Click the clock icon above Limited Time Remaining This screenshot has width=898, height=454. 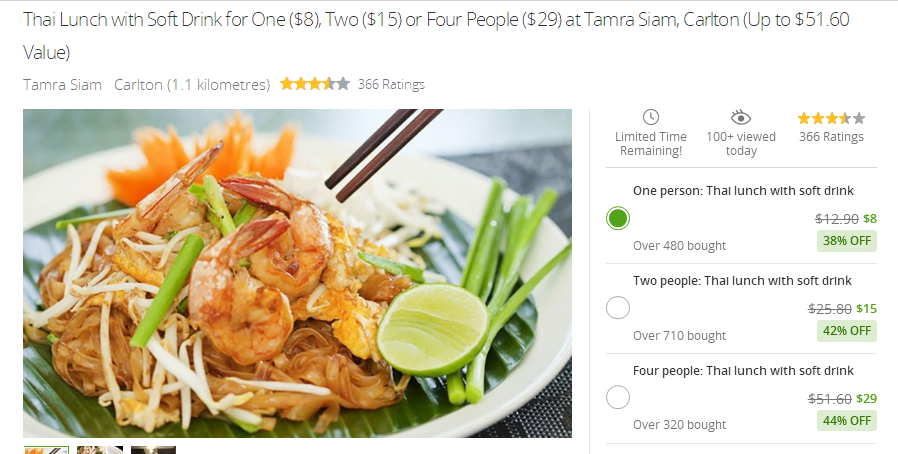[651, 117]
